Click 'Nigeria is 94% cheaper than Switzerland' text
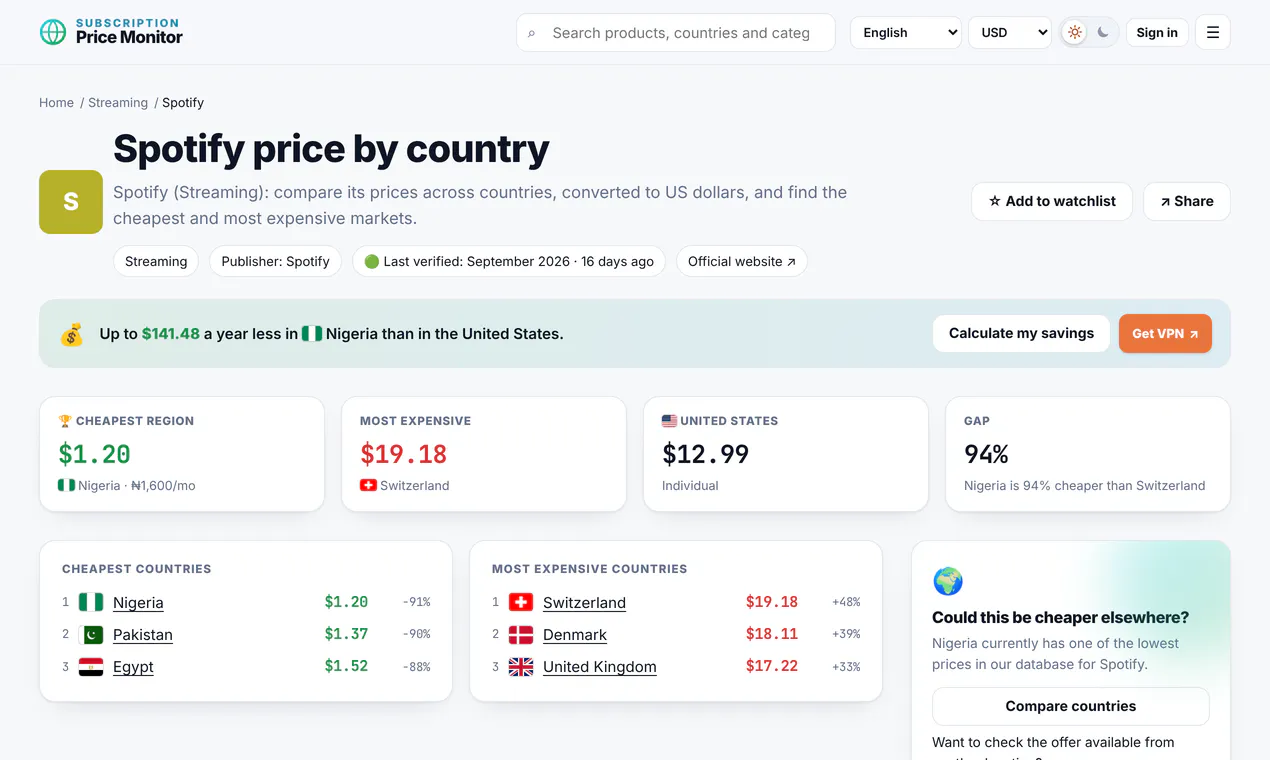Image resolution: width=1270 pixels, height=760 pixels. [x=1084, y=485]
